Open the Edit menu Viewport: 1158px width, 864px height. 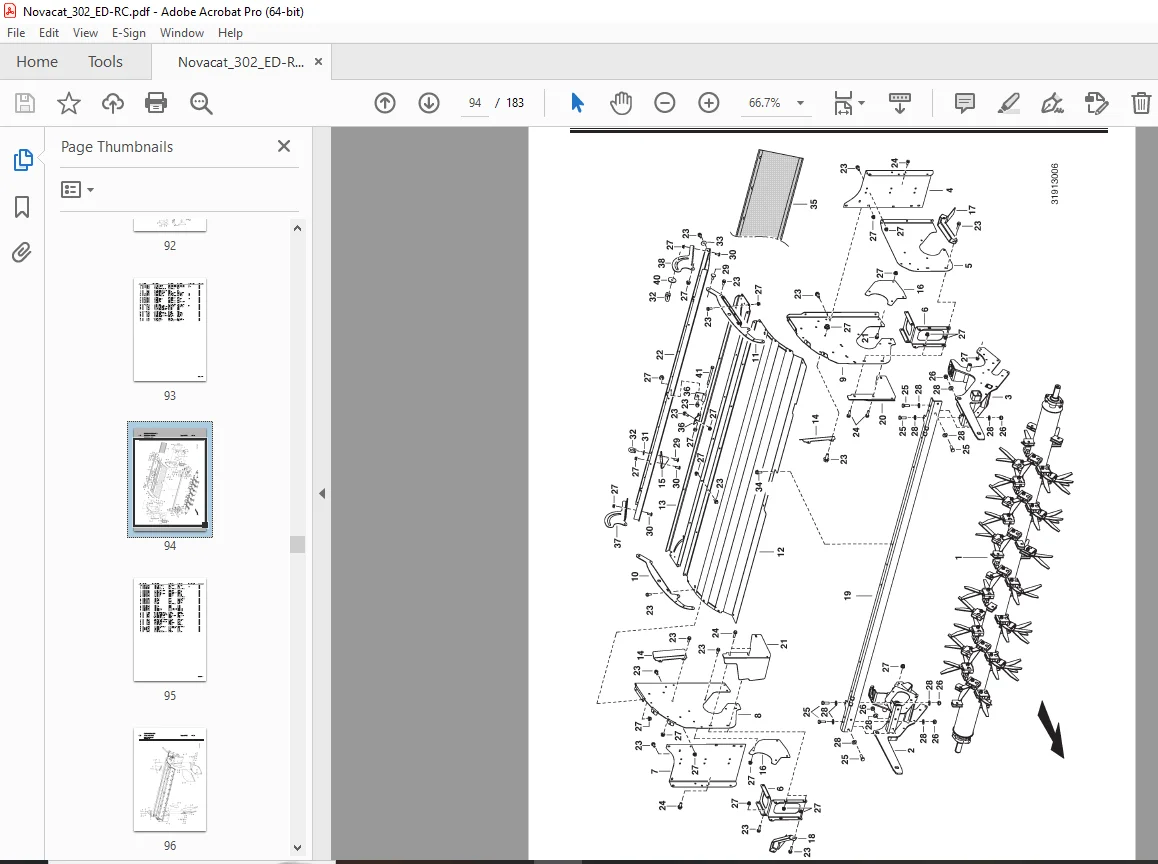(49, 32)
